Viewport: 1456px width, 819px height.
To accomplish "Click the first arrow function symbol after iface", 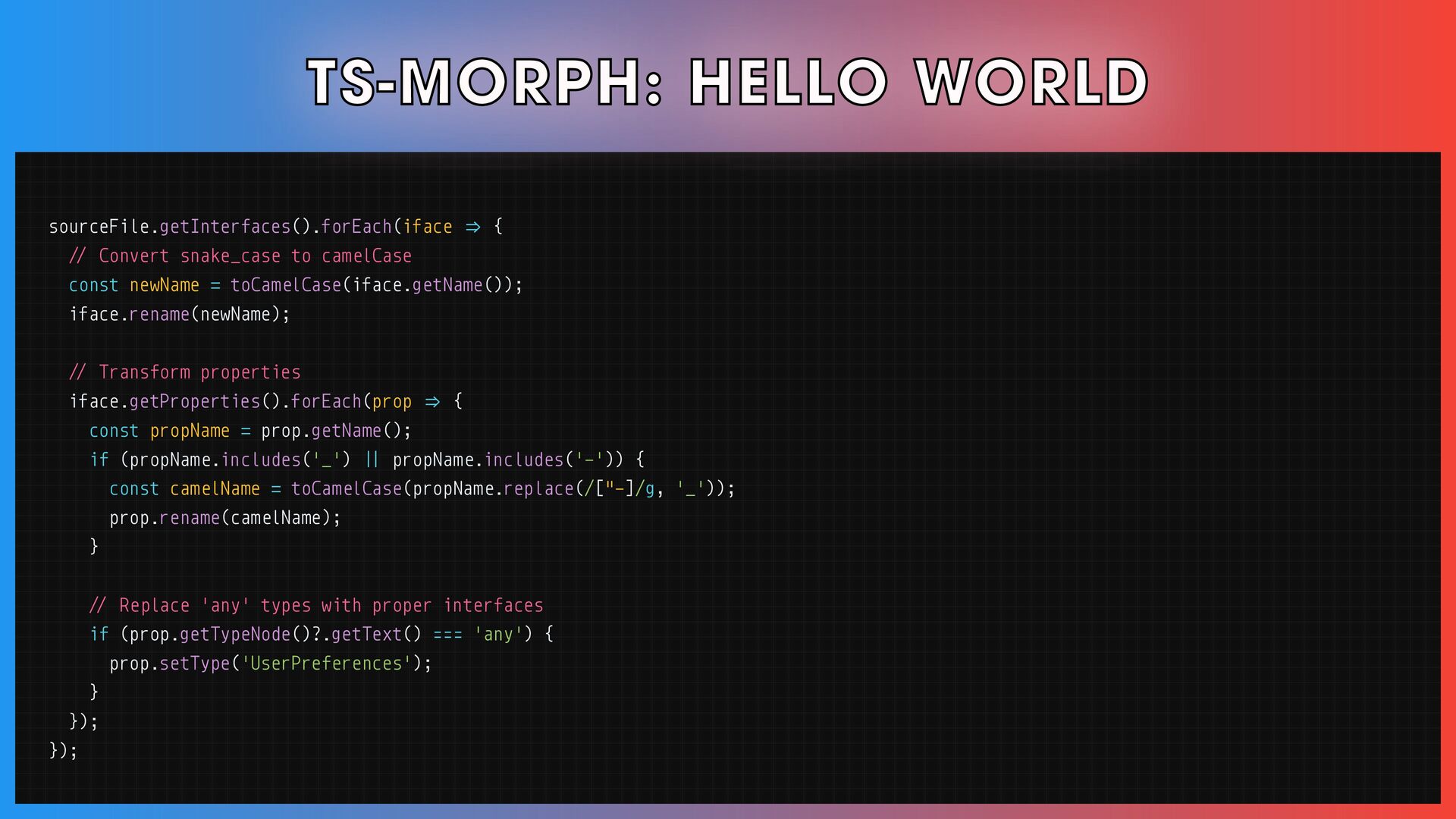I will coord(473,227).
